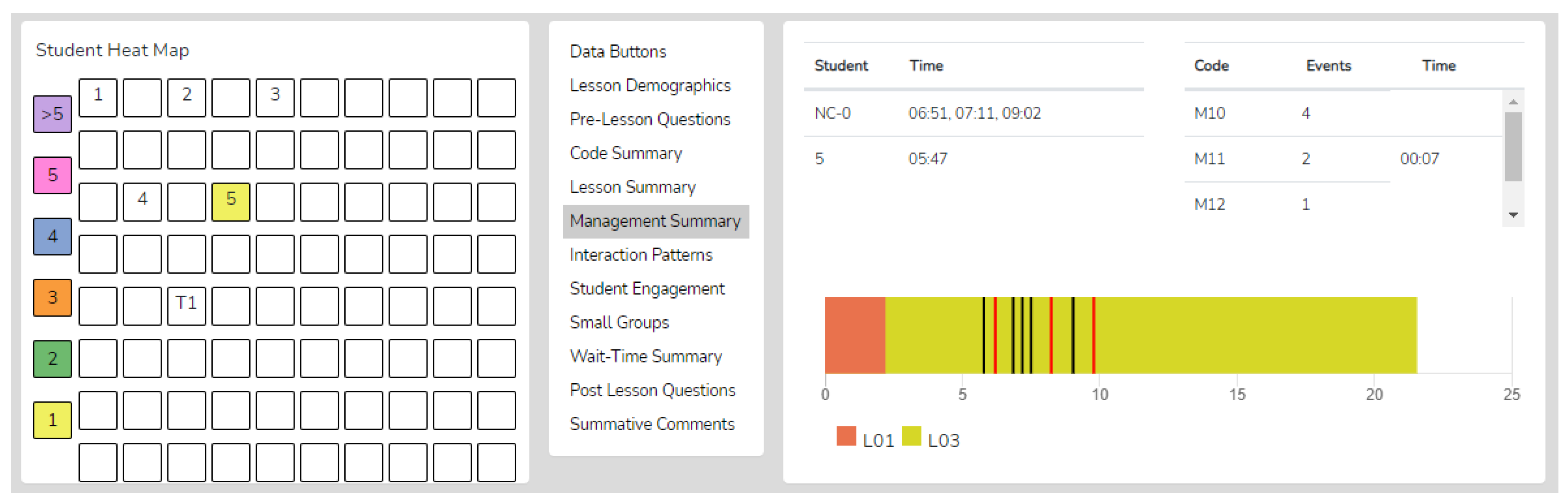Click the purple >5 heat map legend swatch
This screenshot has height=502, width=1568.
point(52,114)
